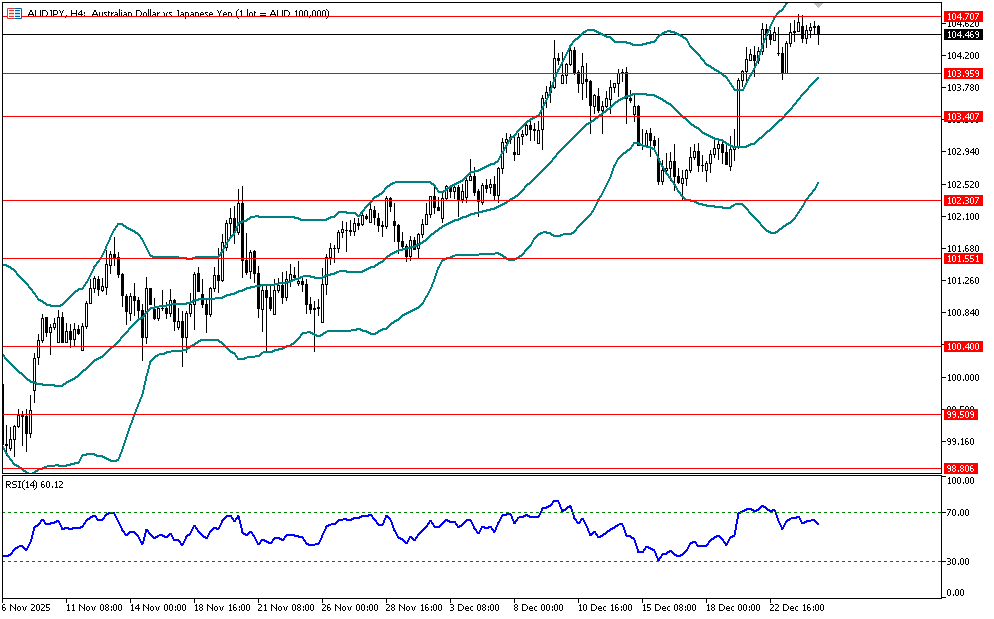This screenshot has height=619, width=994.
Task: Click the 15 Dec 08:00 time axis label
Action: [x=667, y=607]
